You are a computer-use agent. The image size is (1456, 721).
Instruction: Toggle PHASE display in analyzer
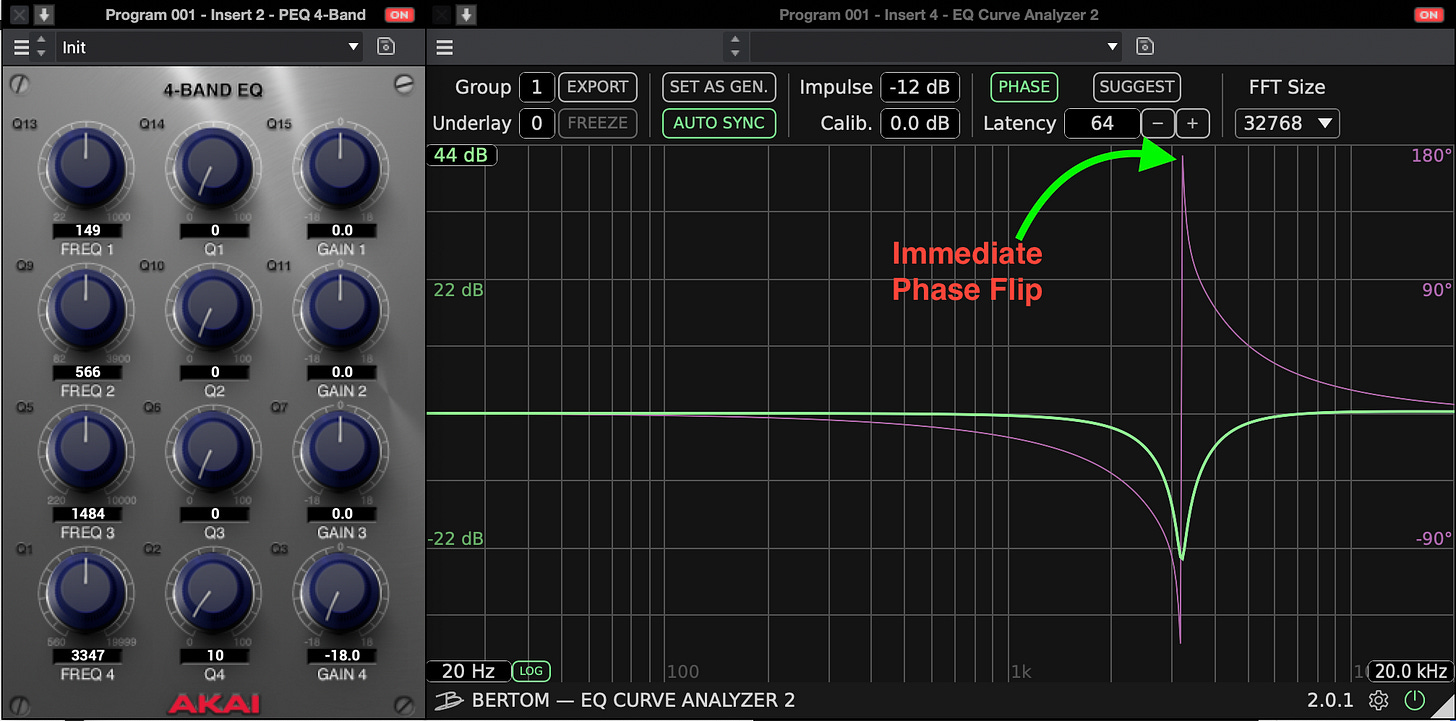pos(1024,87)
